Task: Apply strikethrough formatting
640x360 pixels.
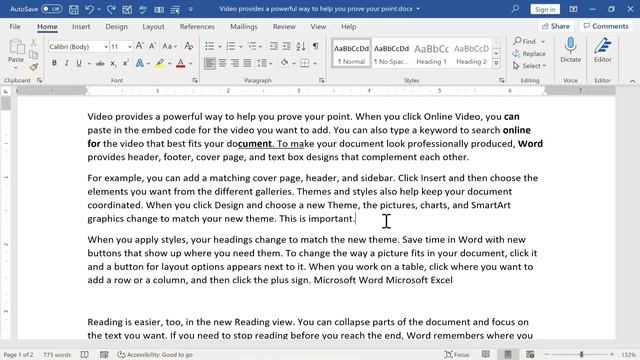Action: click(x=100, y=63)
